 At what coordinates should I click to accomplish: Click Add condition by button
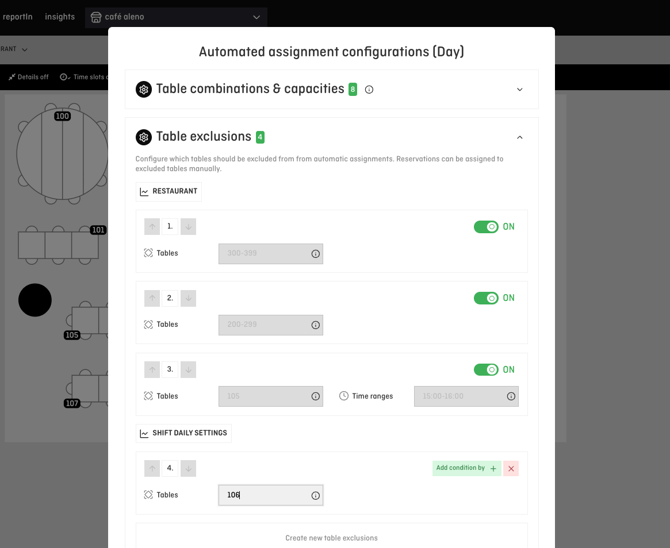pyautogui.click(x=466, y=468)
